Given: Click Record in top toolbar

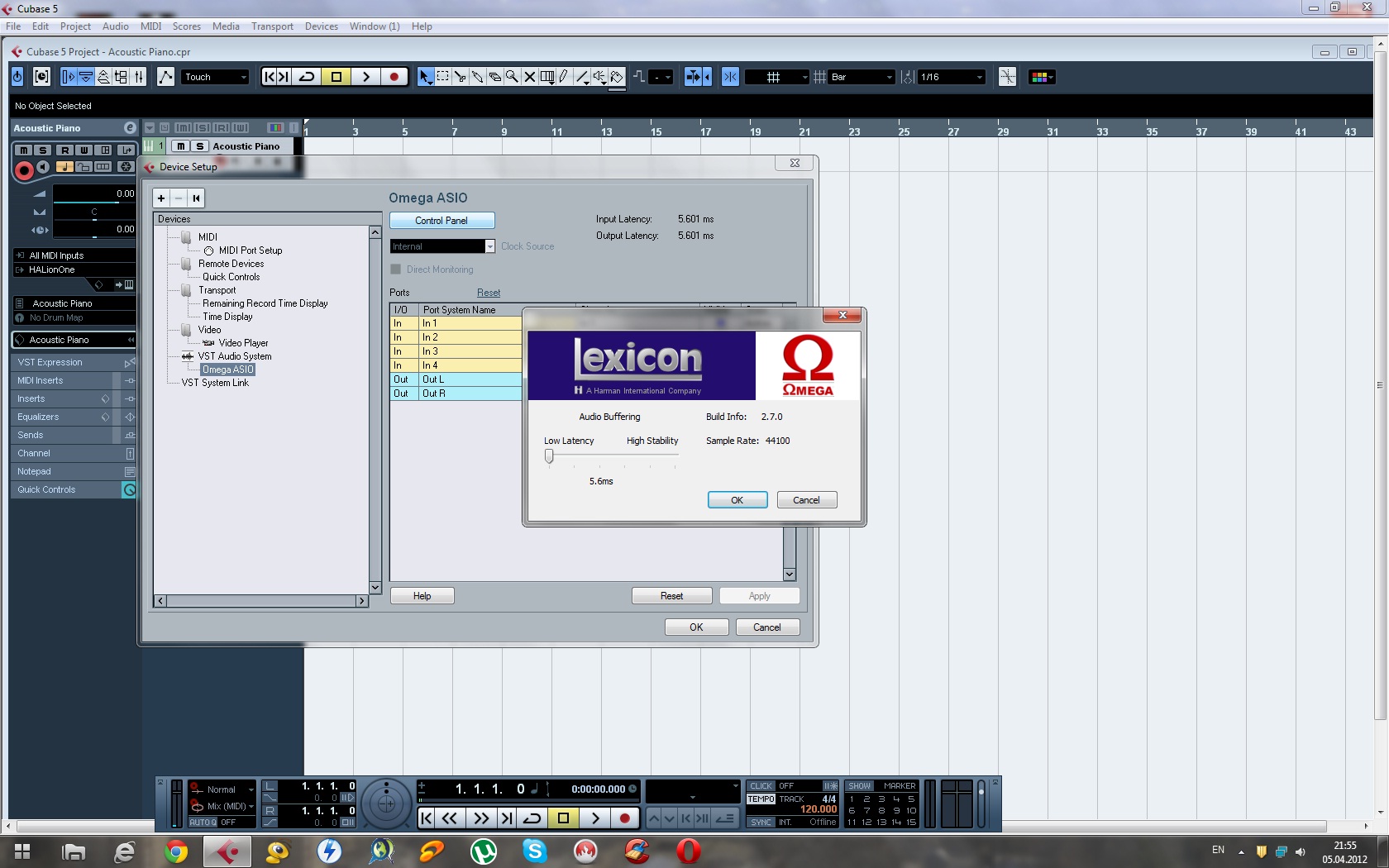Looking at the screenshot, I should (x=394, y=77).
